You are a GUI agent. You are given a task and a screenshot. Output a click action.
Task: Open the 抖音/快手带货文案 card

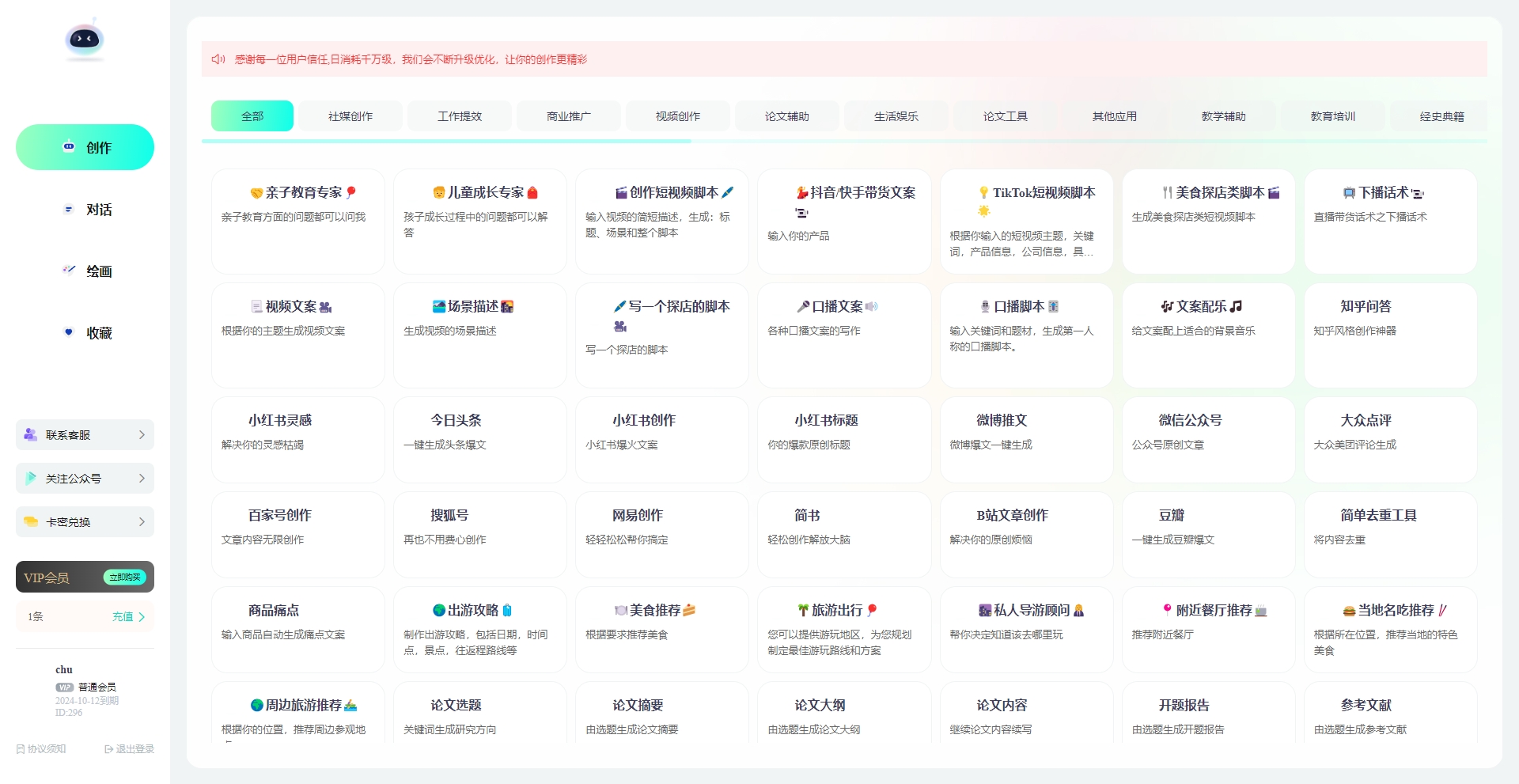point(843,222)
